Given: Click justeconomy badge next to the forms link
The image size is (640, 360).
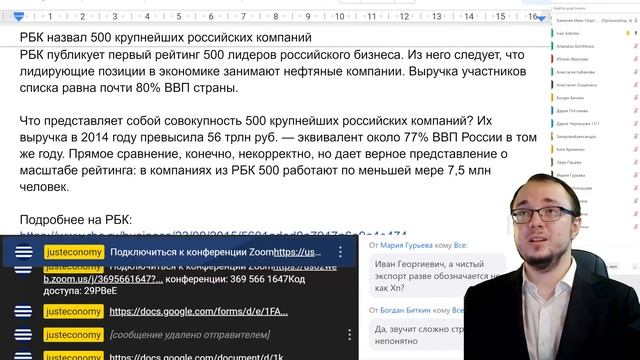Looking at the screenshot, I should pos(73,312).
